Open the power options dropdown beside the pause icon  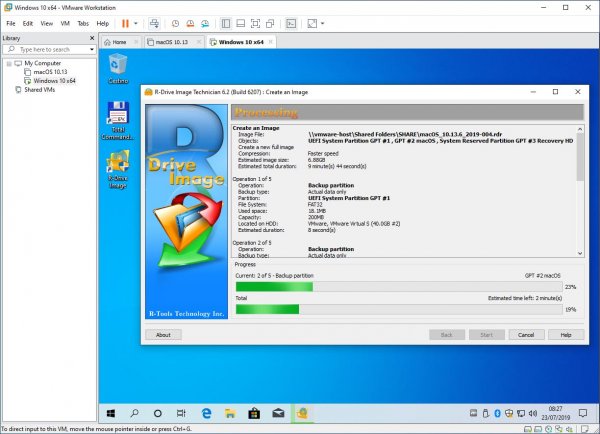135,24
